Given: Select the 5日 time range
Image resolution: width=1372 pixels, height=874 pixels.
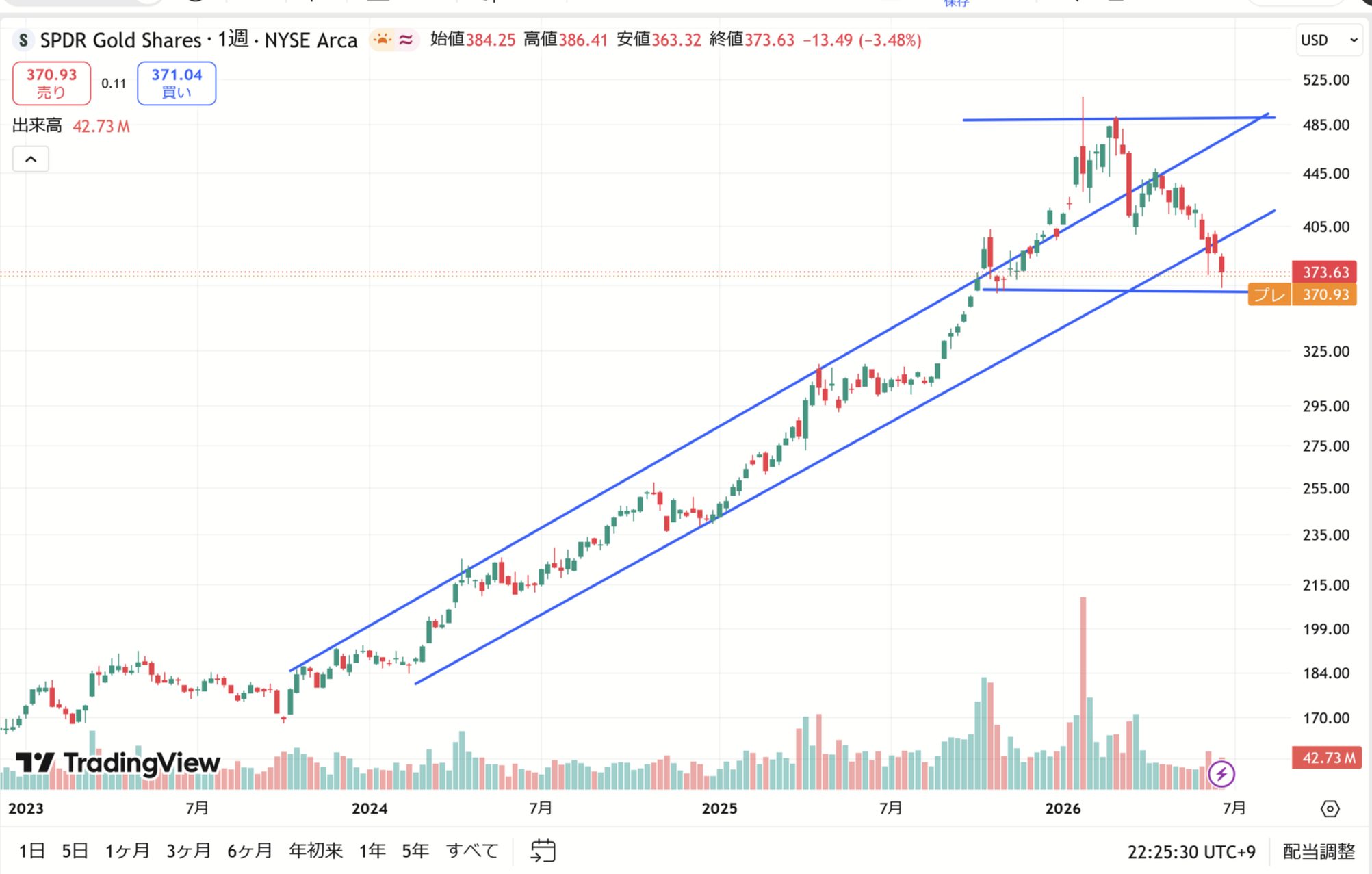Looking at the screenshot, I should point(75,851).
